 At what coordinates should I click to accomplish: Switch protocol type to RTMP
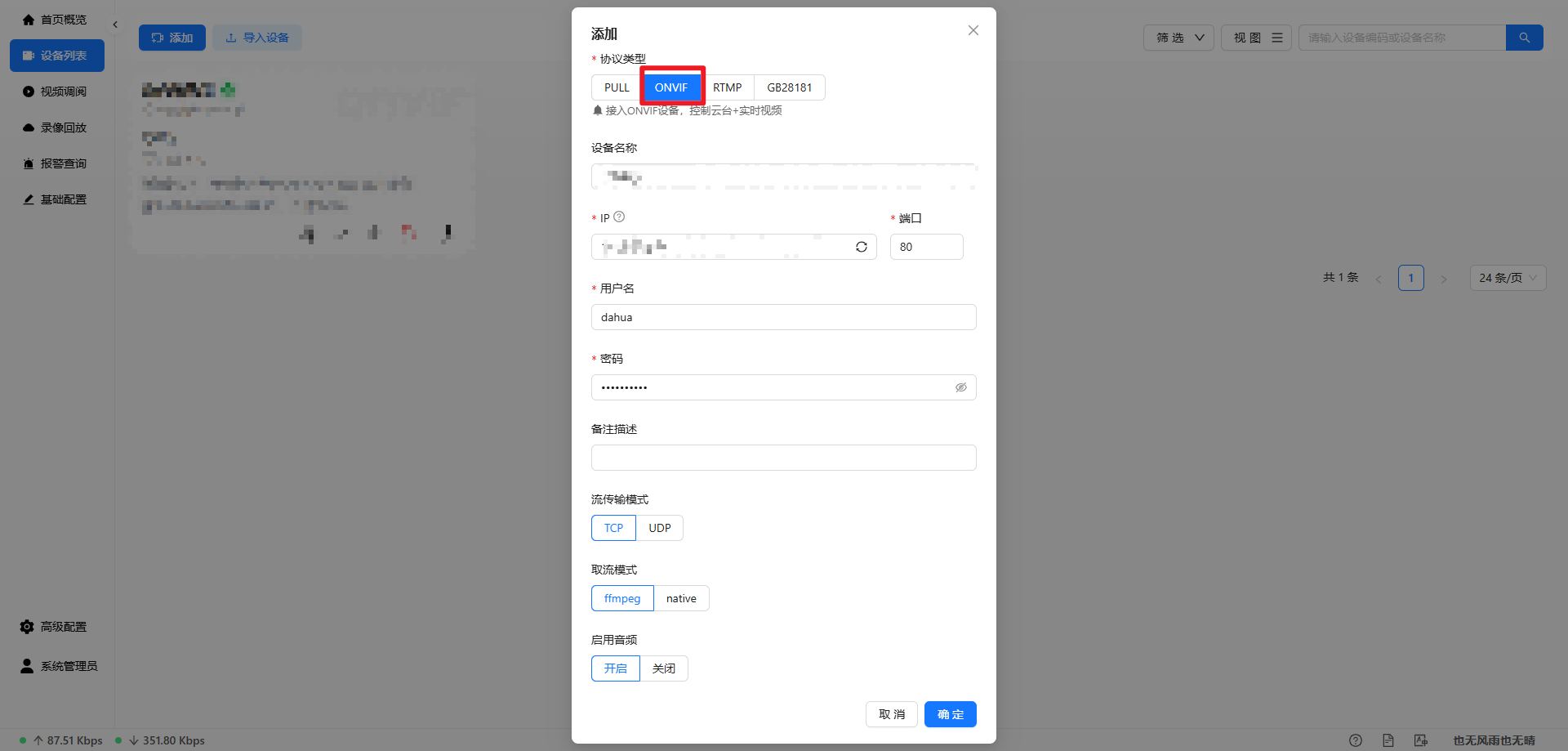[727, 87]
